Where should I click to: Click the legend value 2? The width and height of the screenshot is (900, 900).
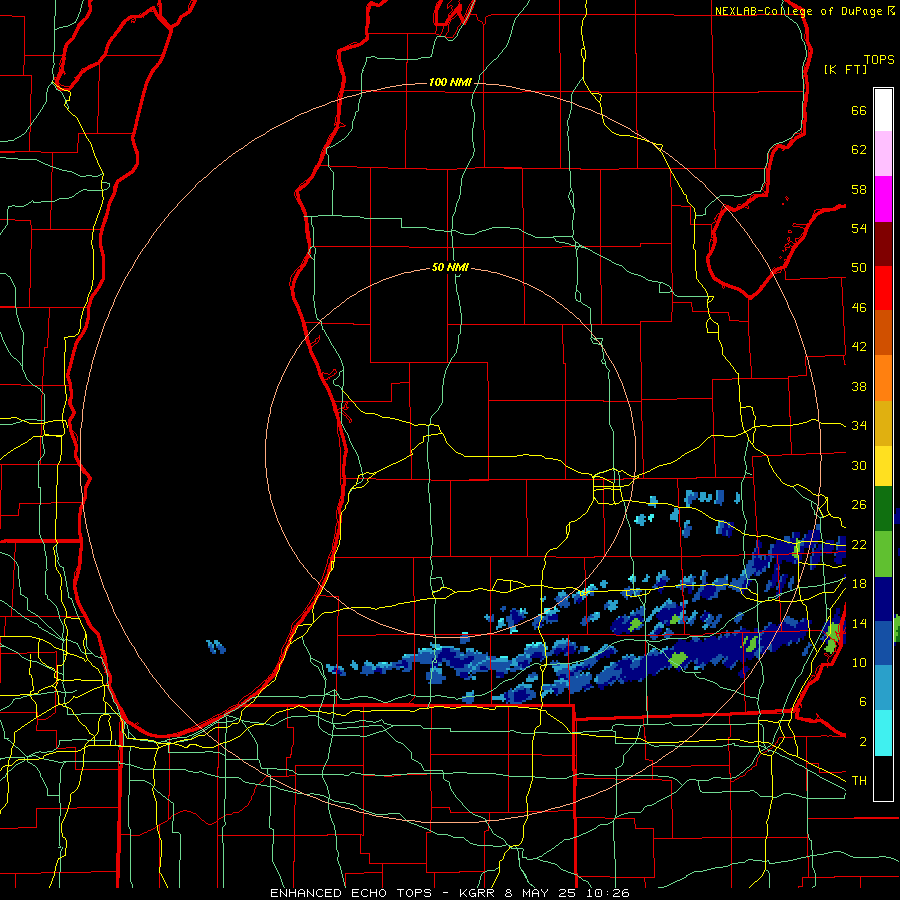pos(863,742)
